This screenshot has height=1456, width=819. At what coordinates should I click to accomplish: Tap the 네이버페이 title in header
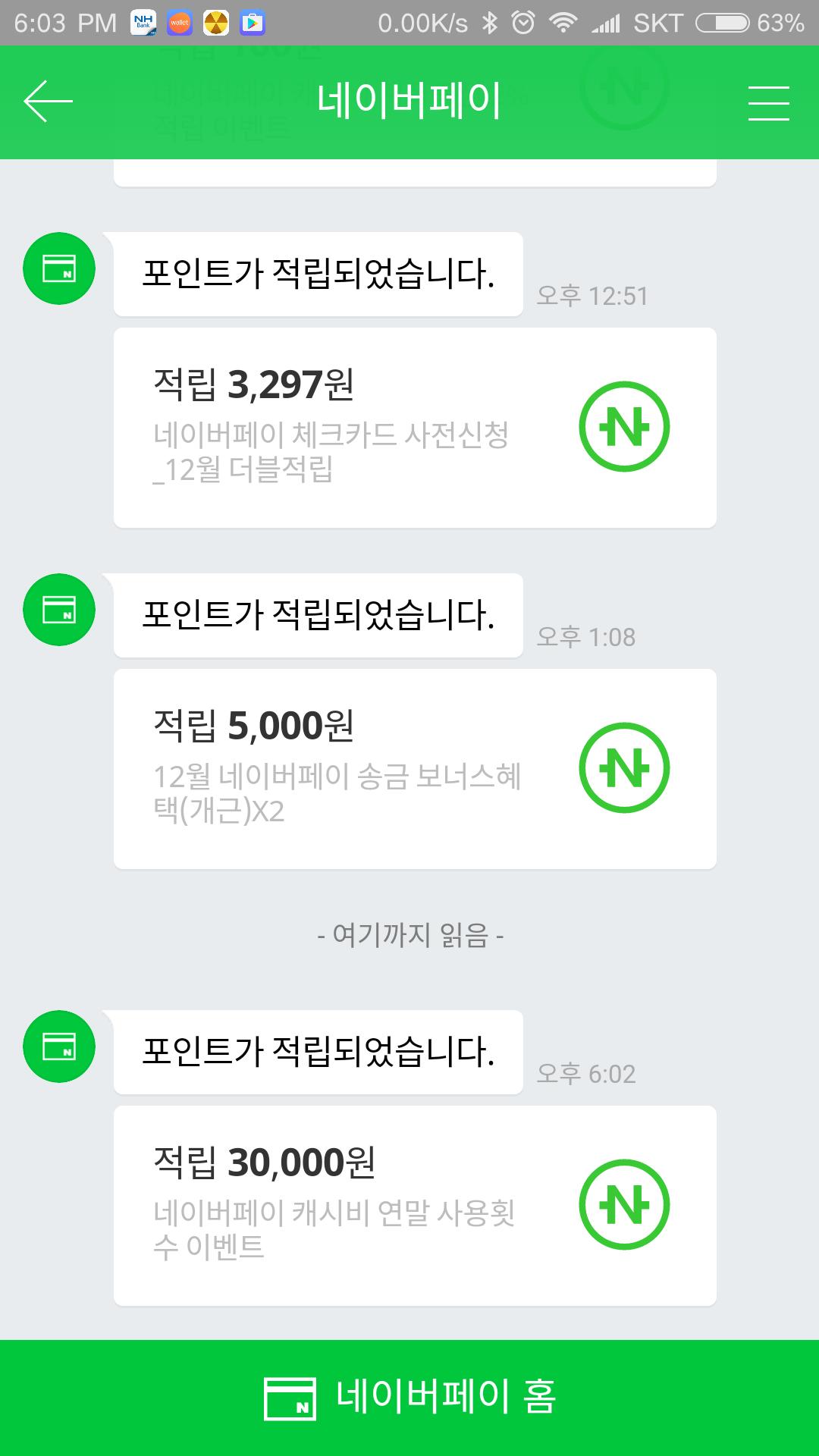409,102
